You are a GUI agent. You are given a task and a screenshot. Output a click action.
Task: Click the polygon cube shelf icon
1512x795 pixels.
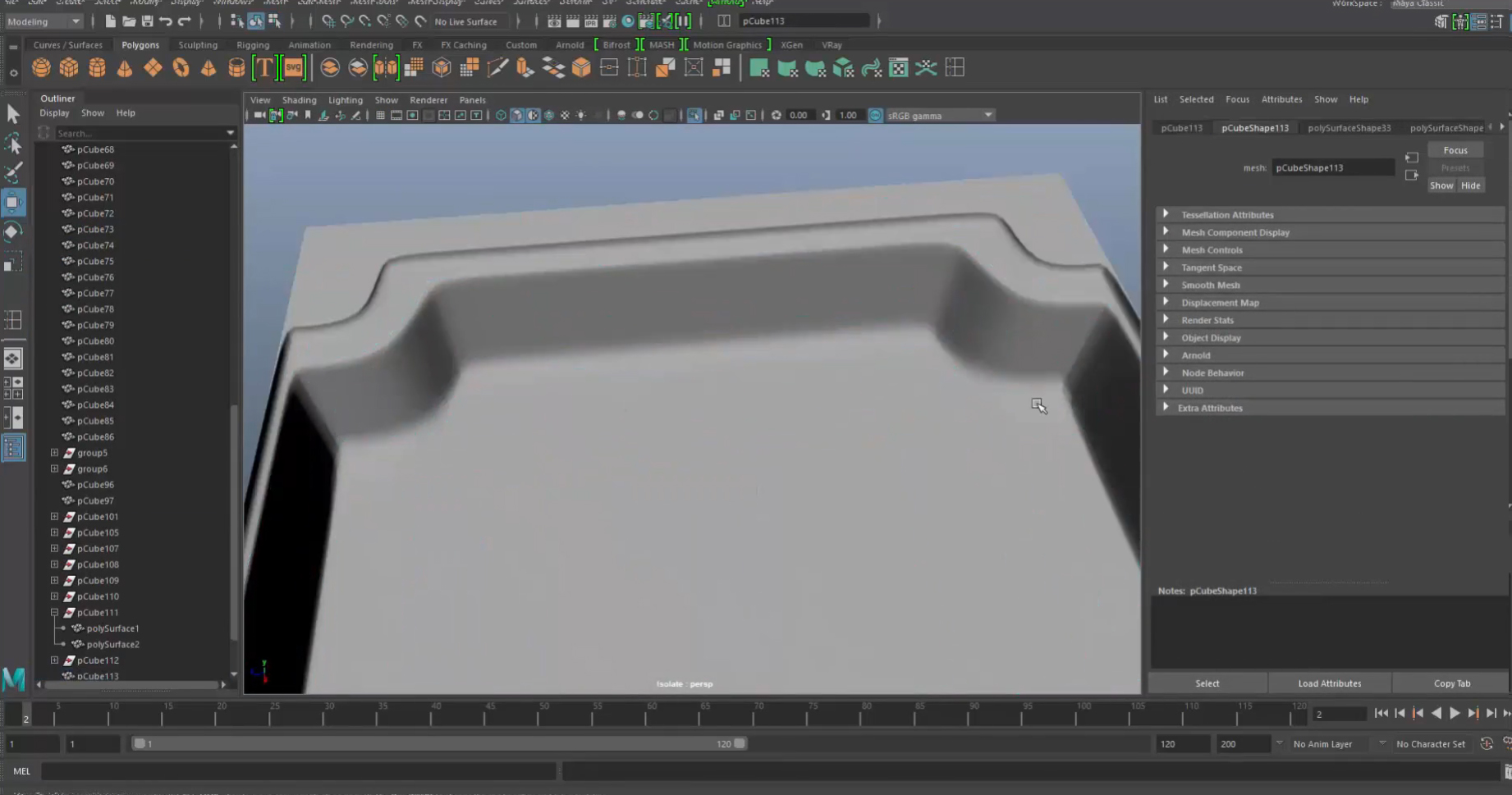(x=69, y=68)
